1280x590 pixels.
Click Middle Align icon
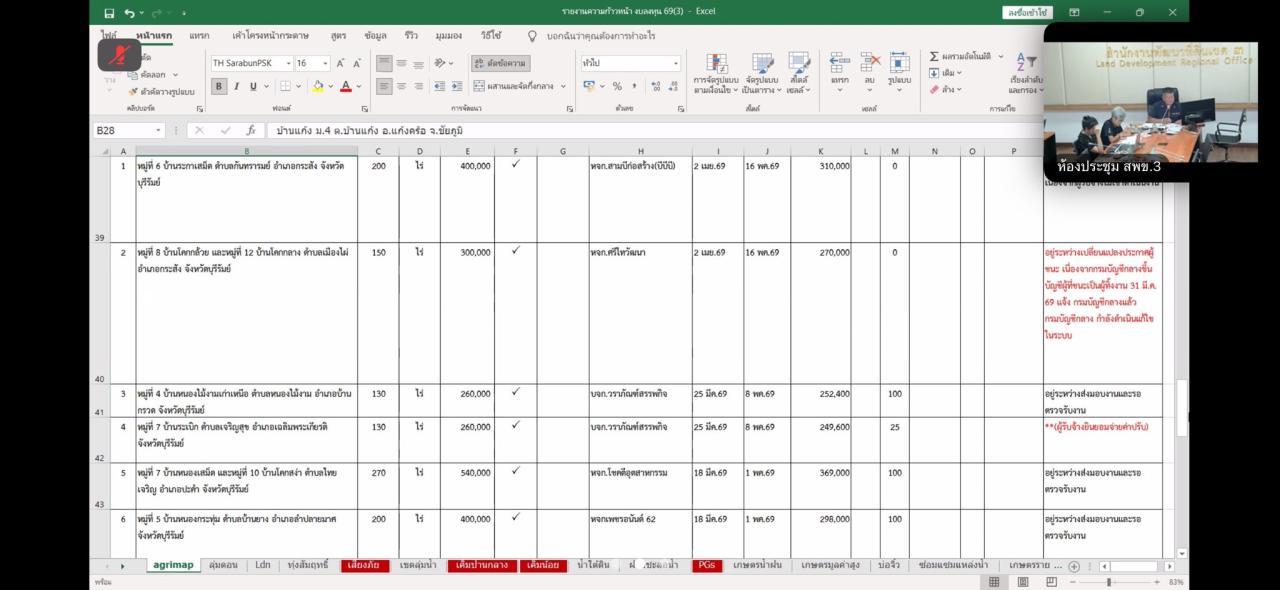pyautogui.click(x=402, y=63)
